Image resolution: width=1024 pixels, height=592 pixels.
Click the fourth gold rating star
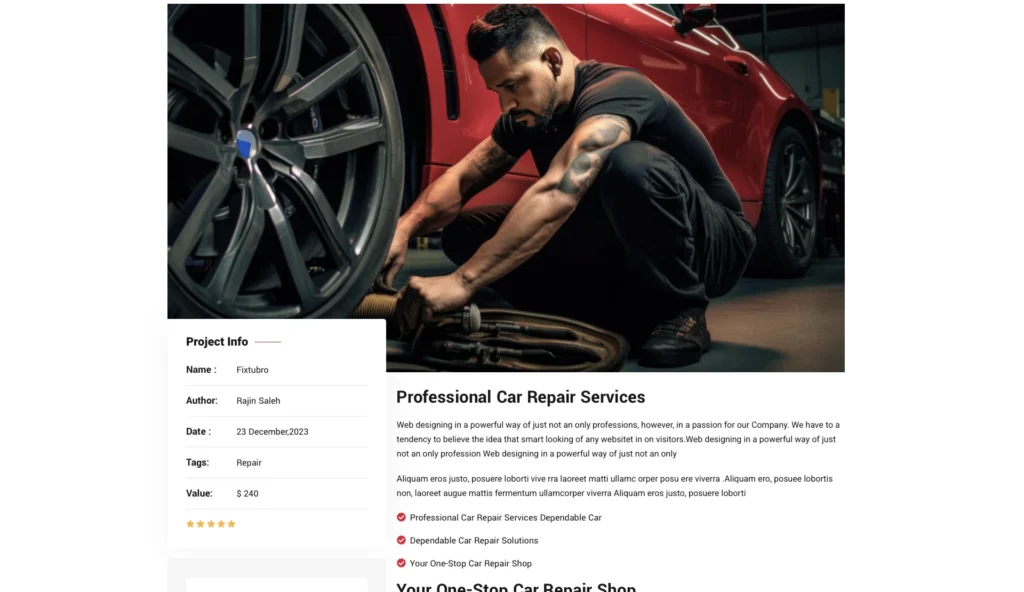(x=221, y=524)
